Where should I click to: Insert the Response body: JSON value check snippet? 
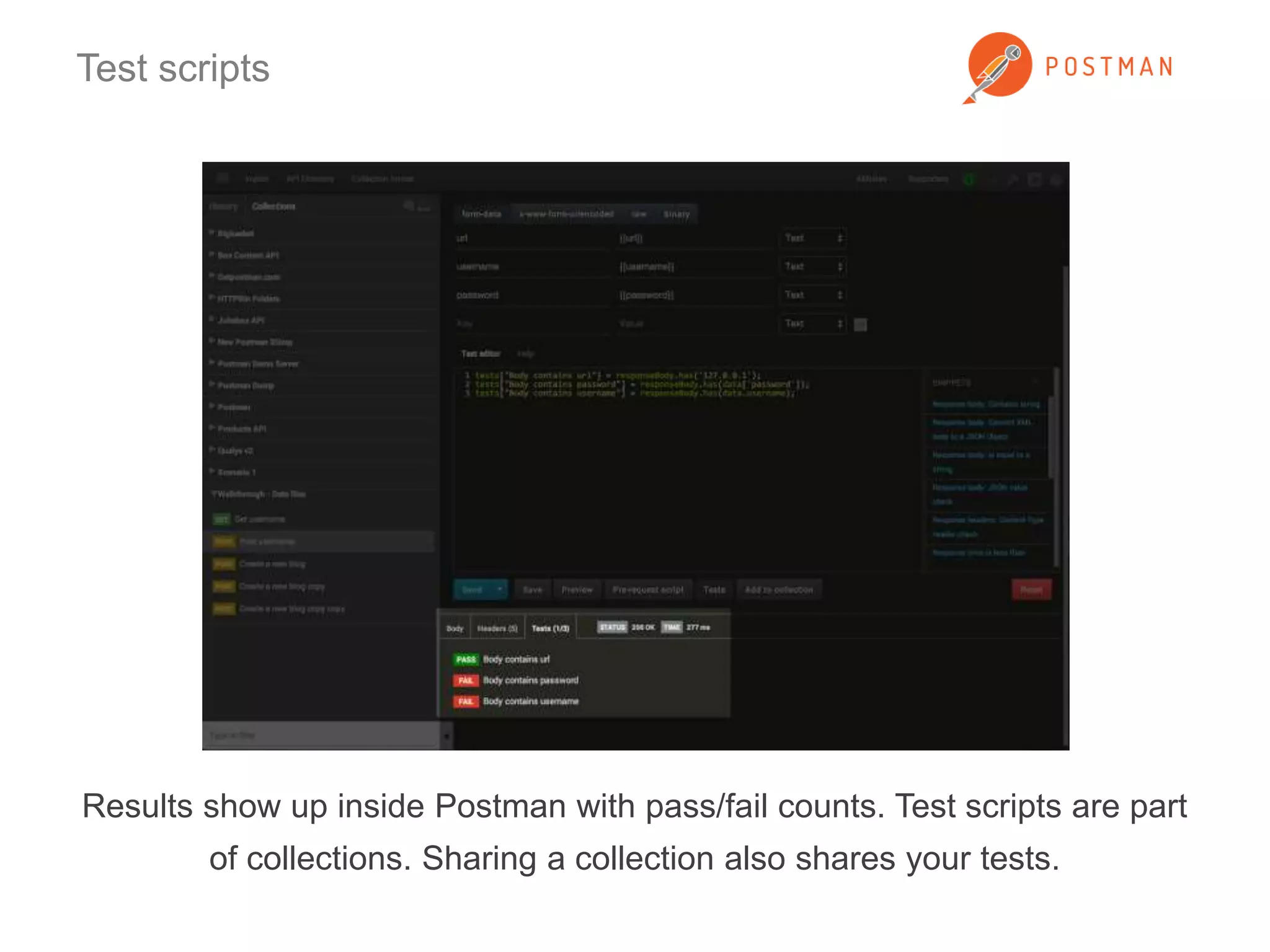pos(980,495)
